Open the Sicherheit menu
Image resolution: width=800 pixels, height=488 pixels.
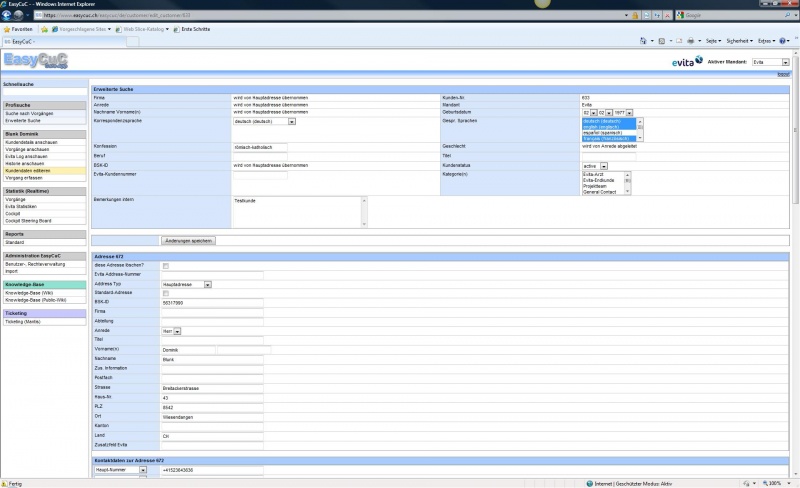click(x=739, y=41)
